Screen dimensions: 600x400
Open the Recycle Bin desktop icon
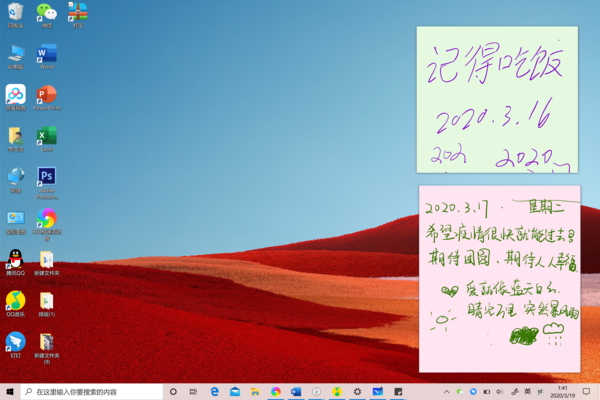tap(16, 15)
